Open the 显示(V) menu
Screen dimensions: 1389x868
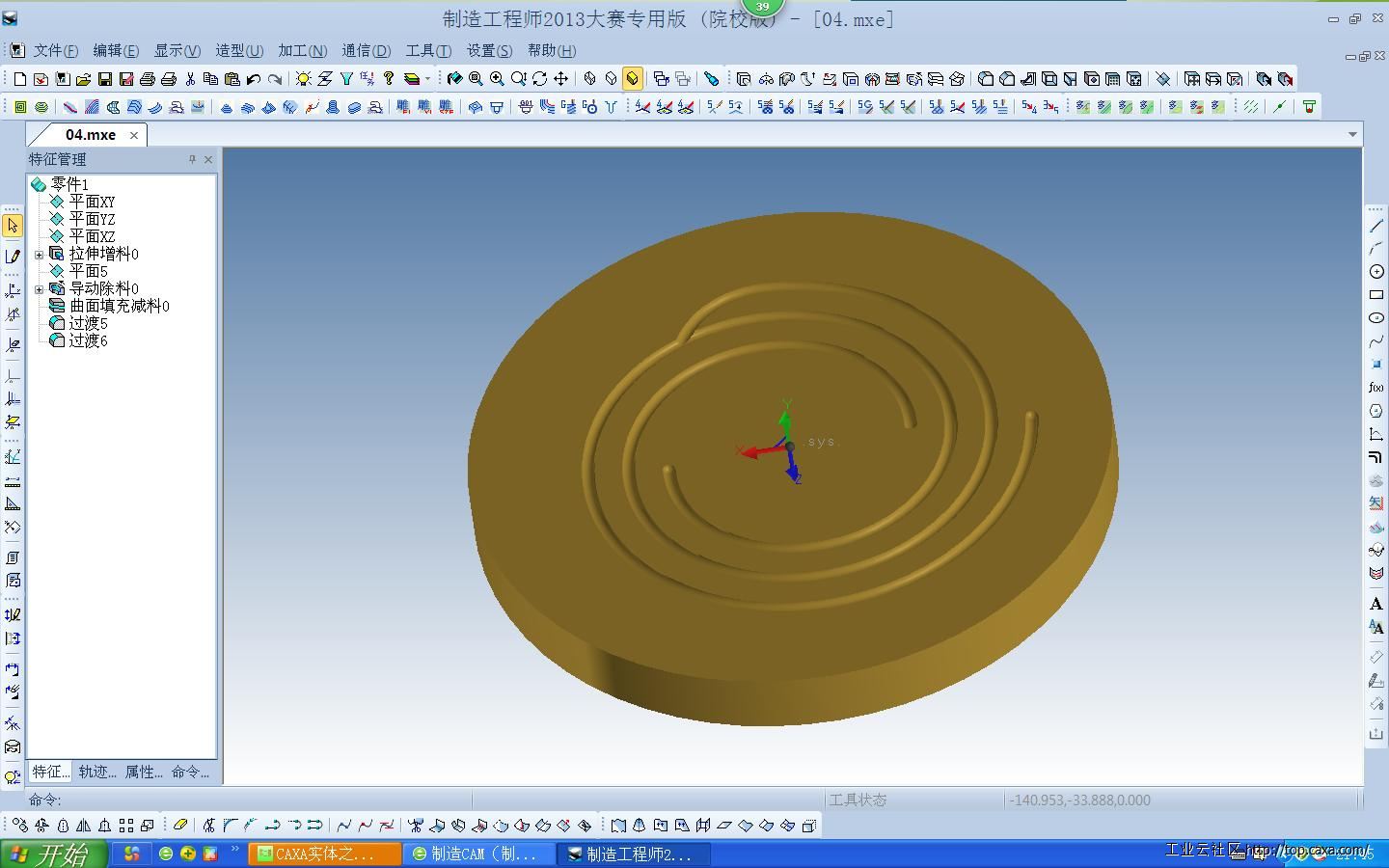[x=177, y=51]
